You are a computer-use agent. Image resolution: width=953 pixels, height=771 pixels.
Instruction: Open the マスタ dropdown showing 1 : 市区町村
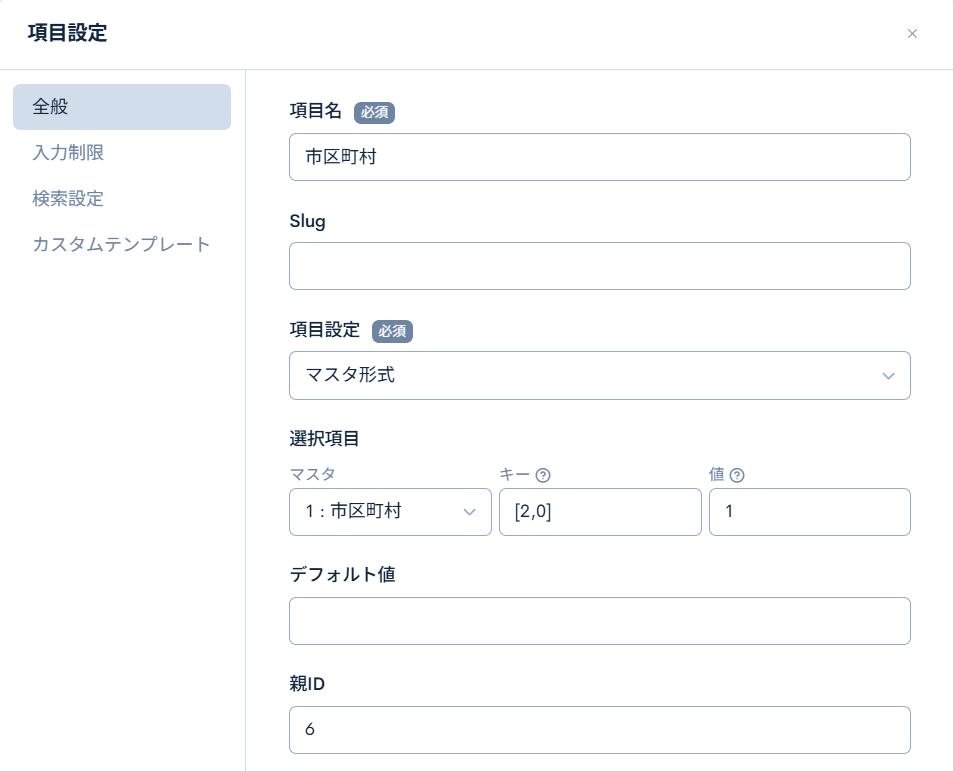pyautogui.click(x=390, y=511)
